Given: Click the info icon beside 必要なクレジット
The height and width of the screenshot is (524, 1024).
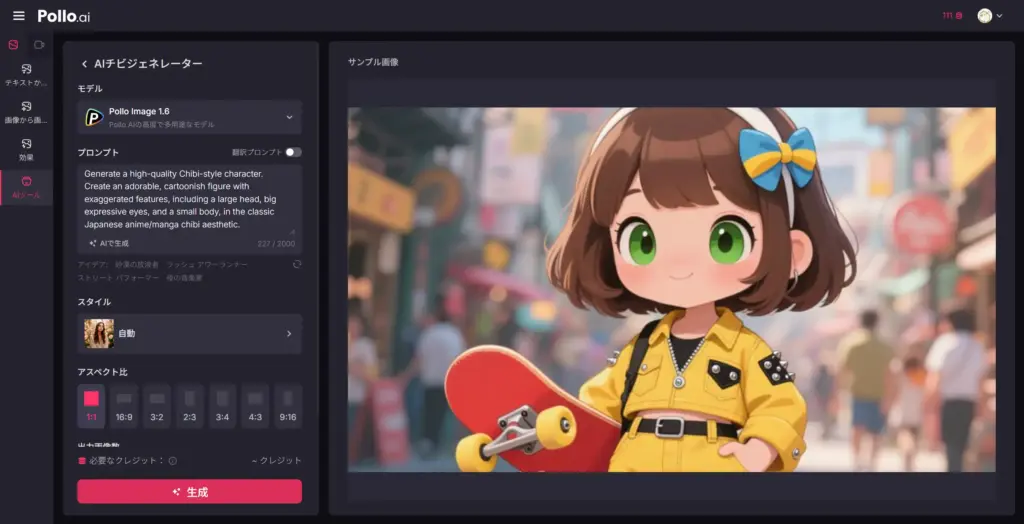Looking at the screenshot, I should [x=173, y=461].
